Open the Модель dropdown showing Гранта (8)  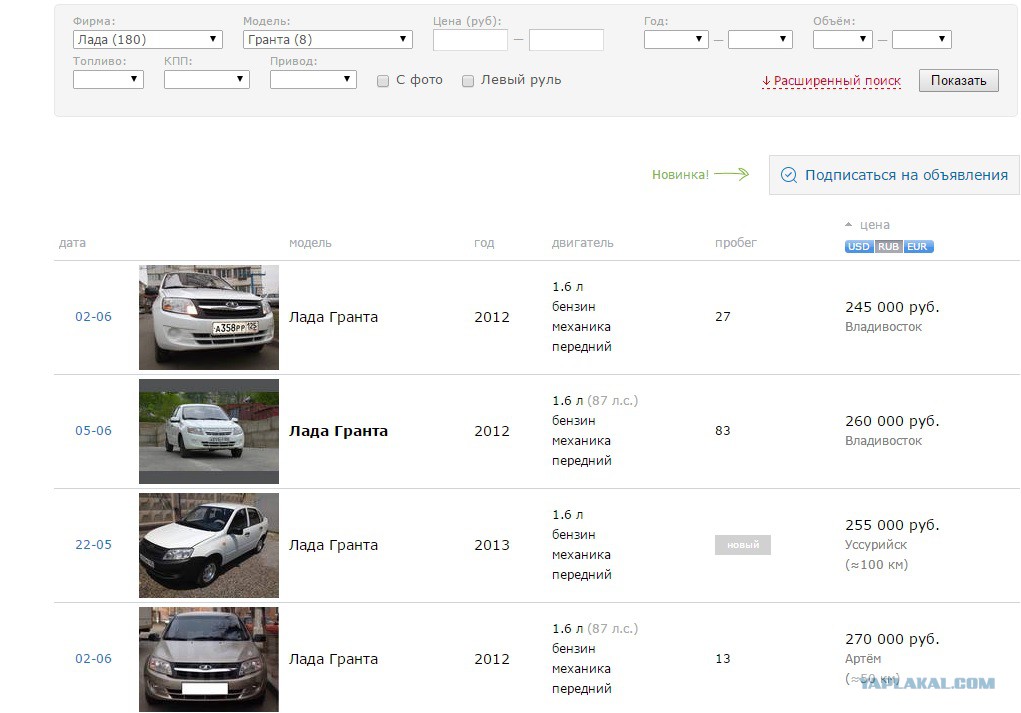(328, 40)
